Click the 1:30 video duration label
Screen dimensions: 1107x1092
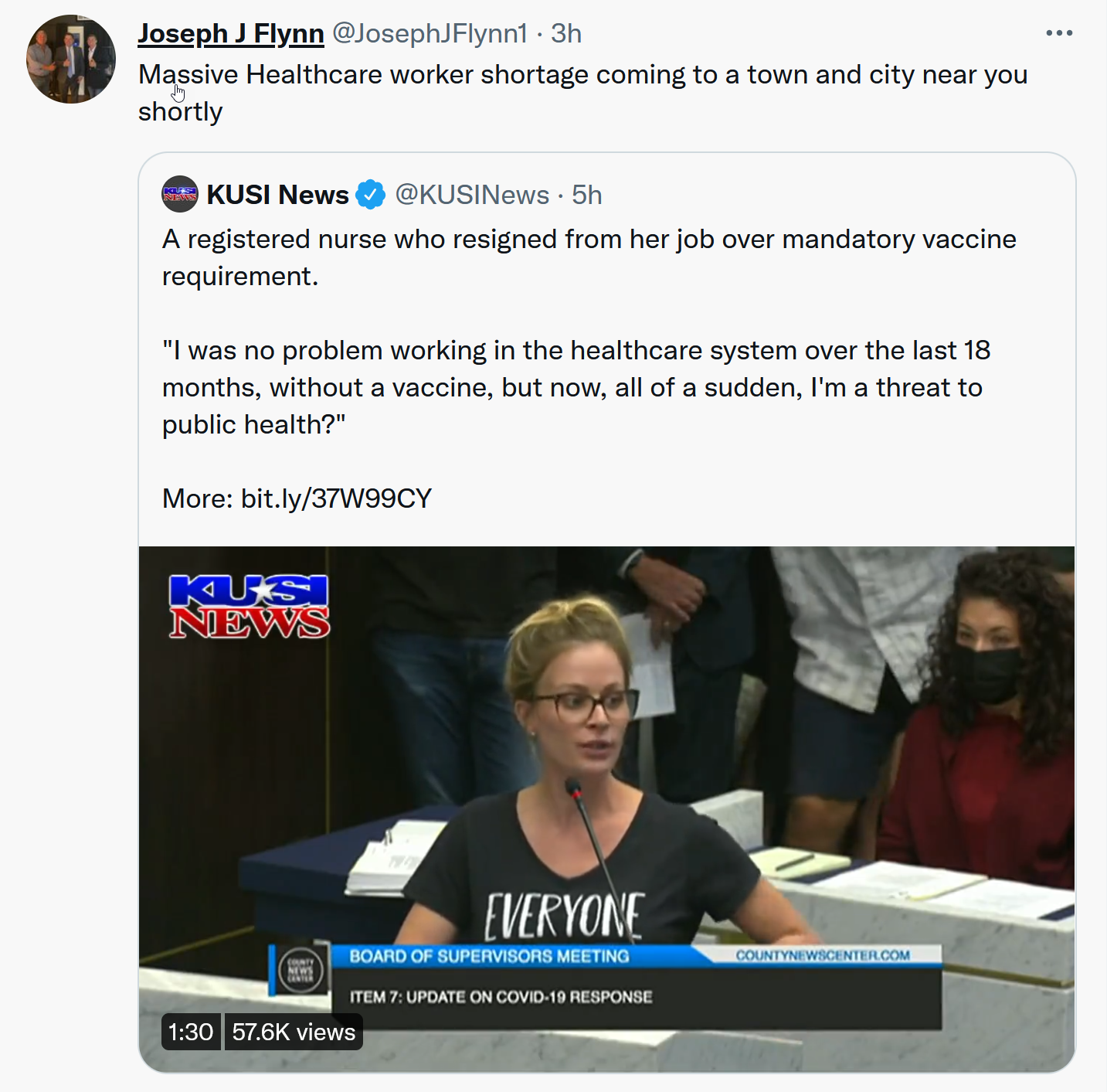click(191, 1032)
